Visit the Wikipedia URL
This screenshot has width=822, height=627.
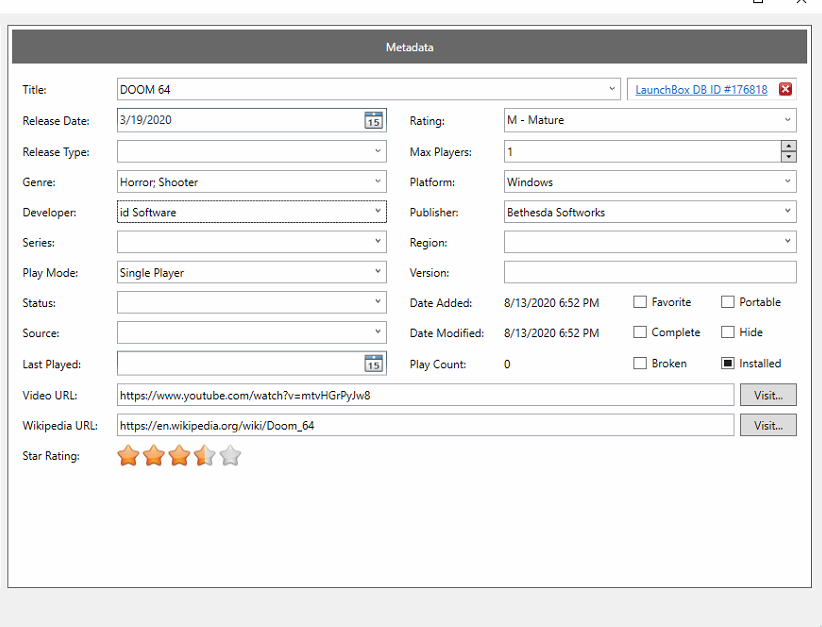(768, 425)
